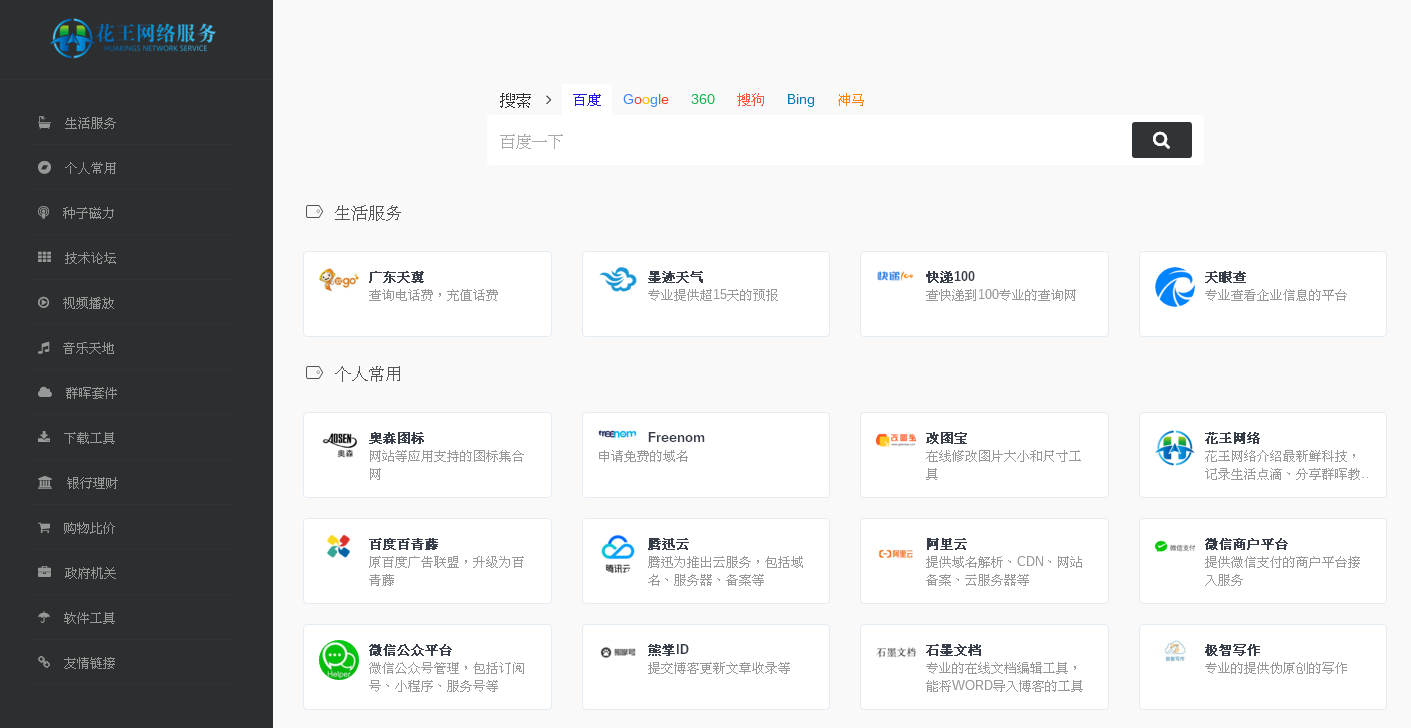Click the 极智写作 logo
Image resolution: width=1411 pixels, height=728 pixels.
[1175, 652]
